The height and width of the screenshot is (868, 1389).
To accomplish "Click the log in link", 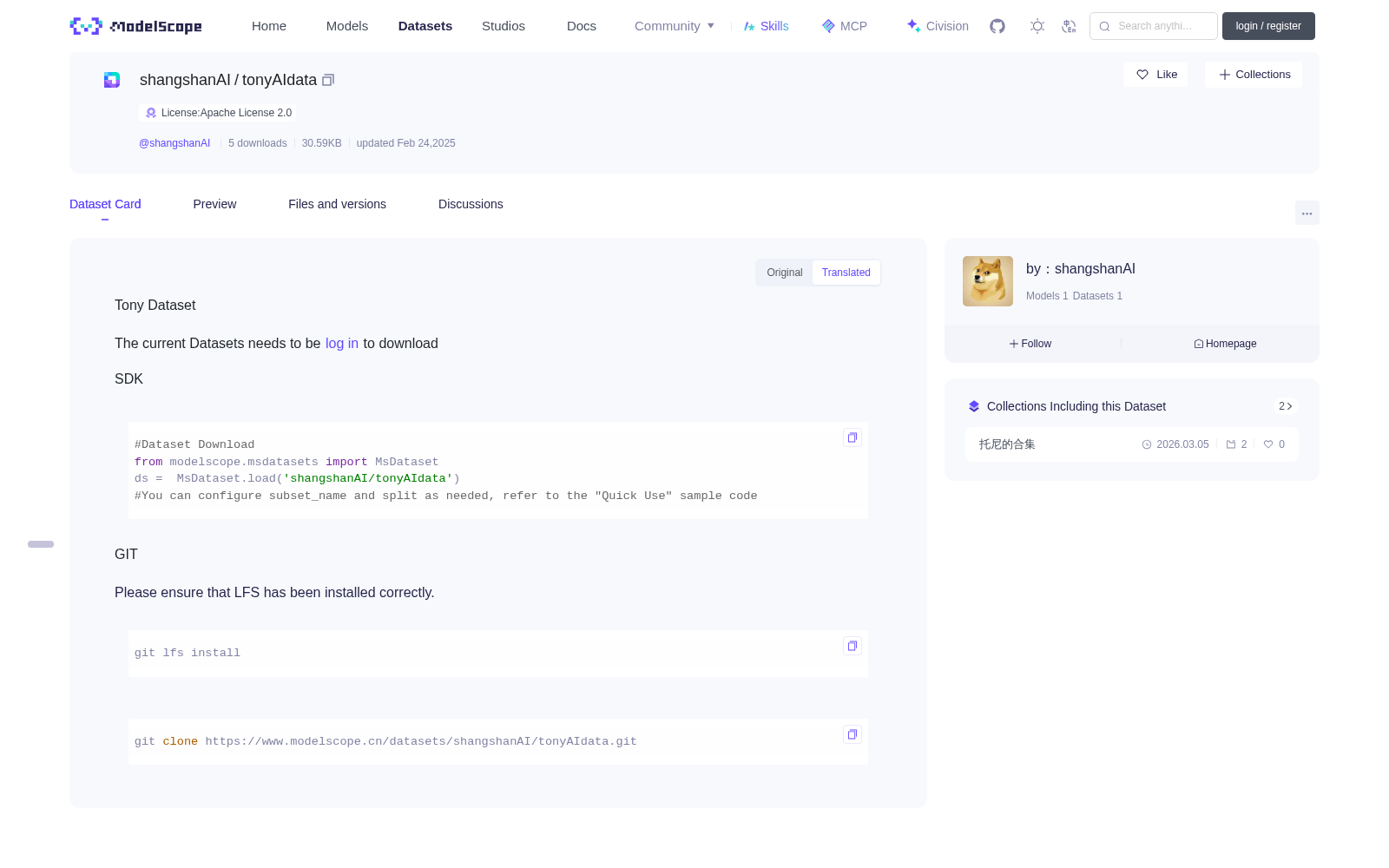I will [342, 344].
